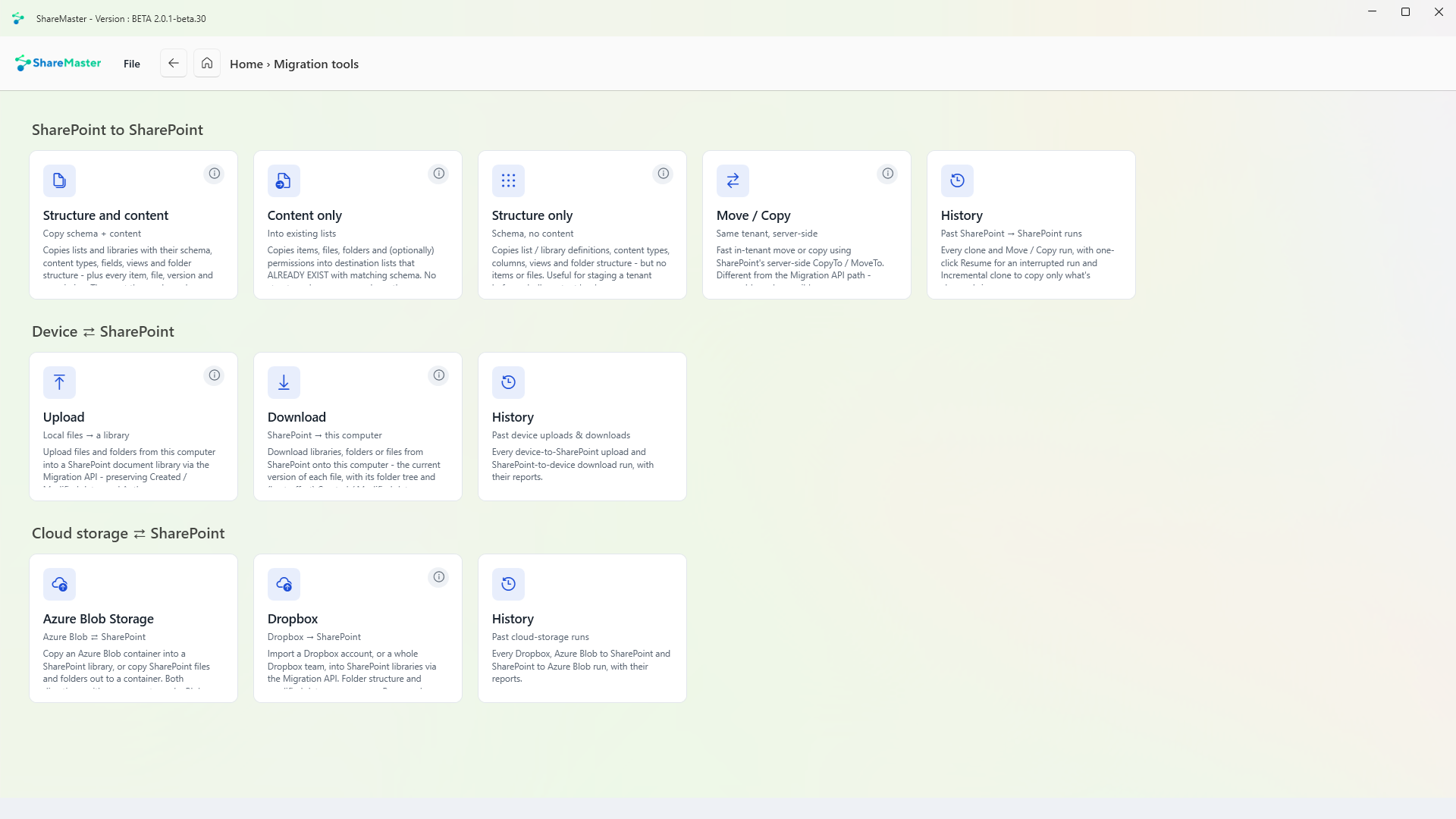
Task: Click the Structure only grid icon
Action: pyautogui.click(x=508, y=180)
